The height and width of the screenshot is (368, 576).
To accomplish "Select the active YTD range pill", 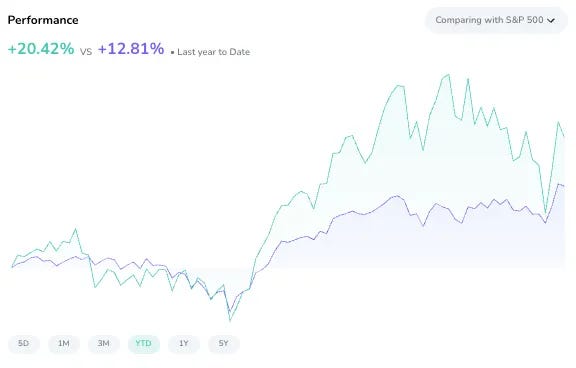I will pyautogui.click(x=144, y=344).
